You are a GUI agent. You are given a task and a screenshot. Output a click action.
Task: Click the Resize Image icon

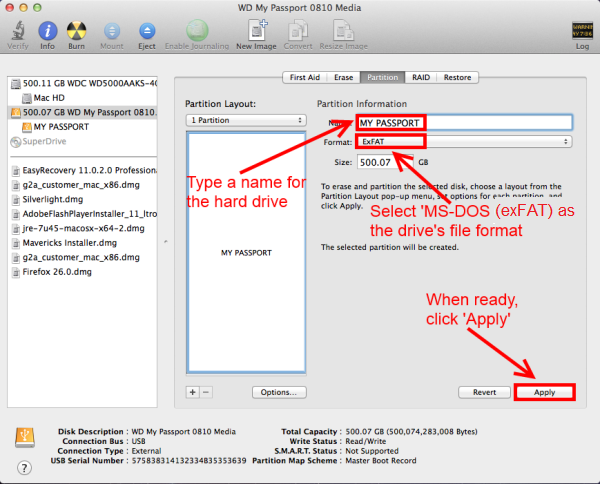[343, 30]
